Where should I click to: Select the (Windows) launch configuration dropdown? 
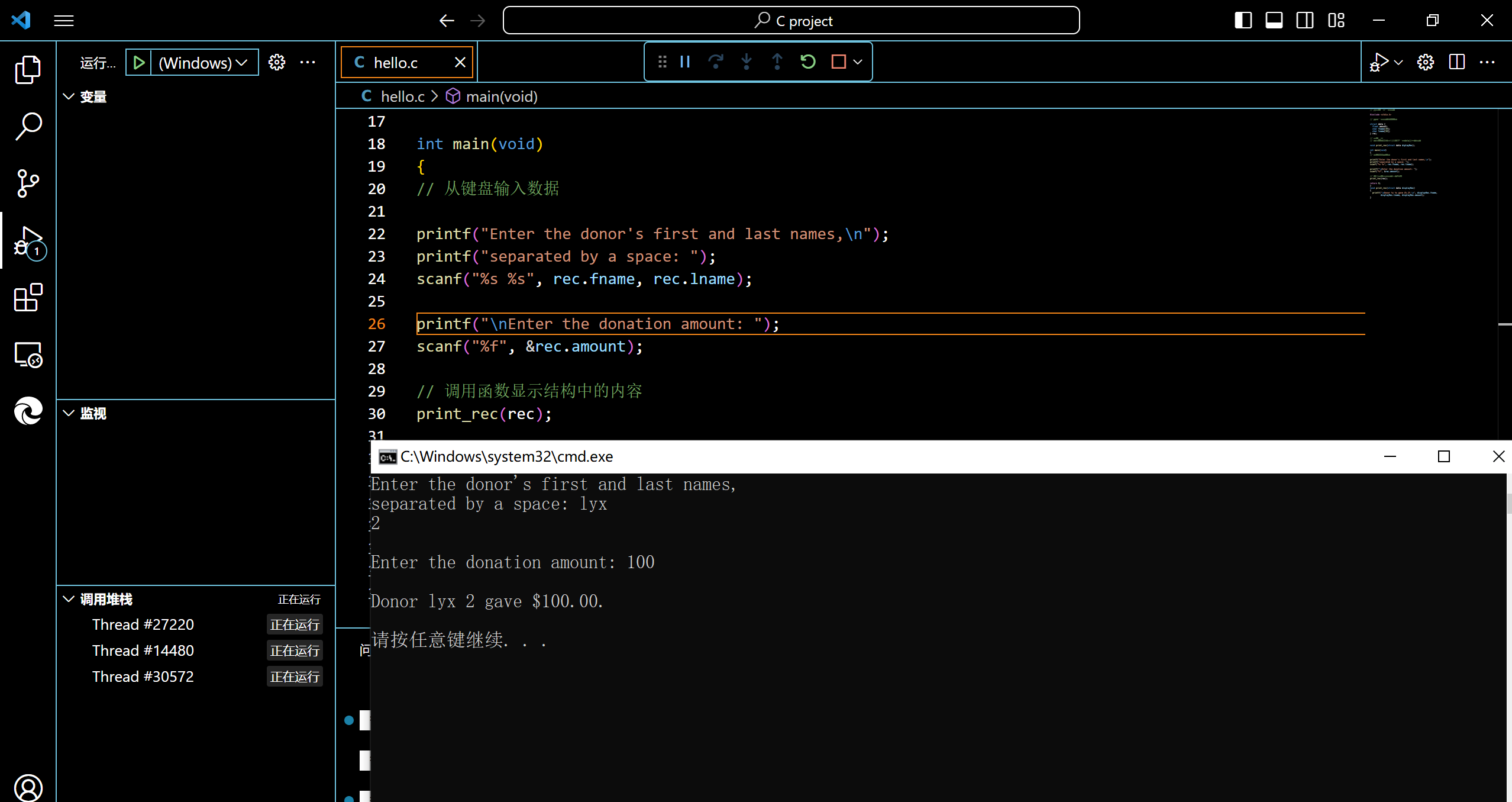(203, 62)
